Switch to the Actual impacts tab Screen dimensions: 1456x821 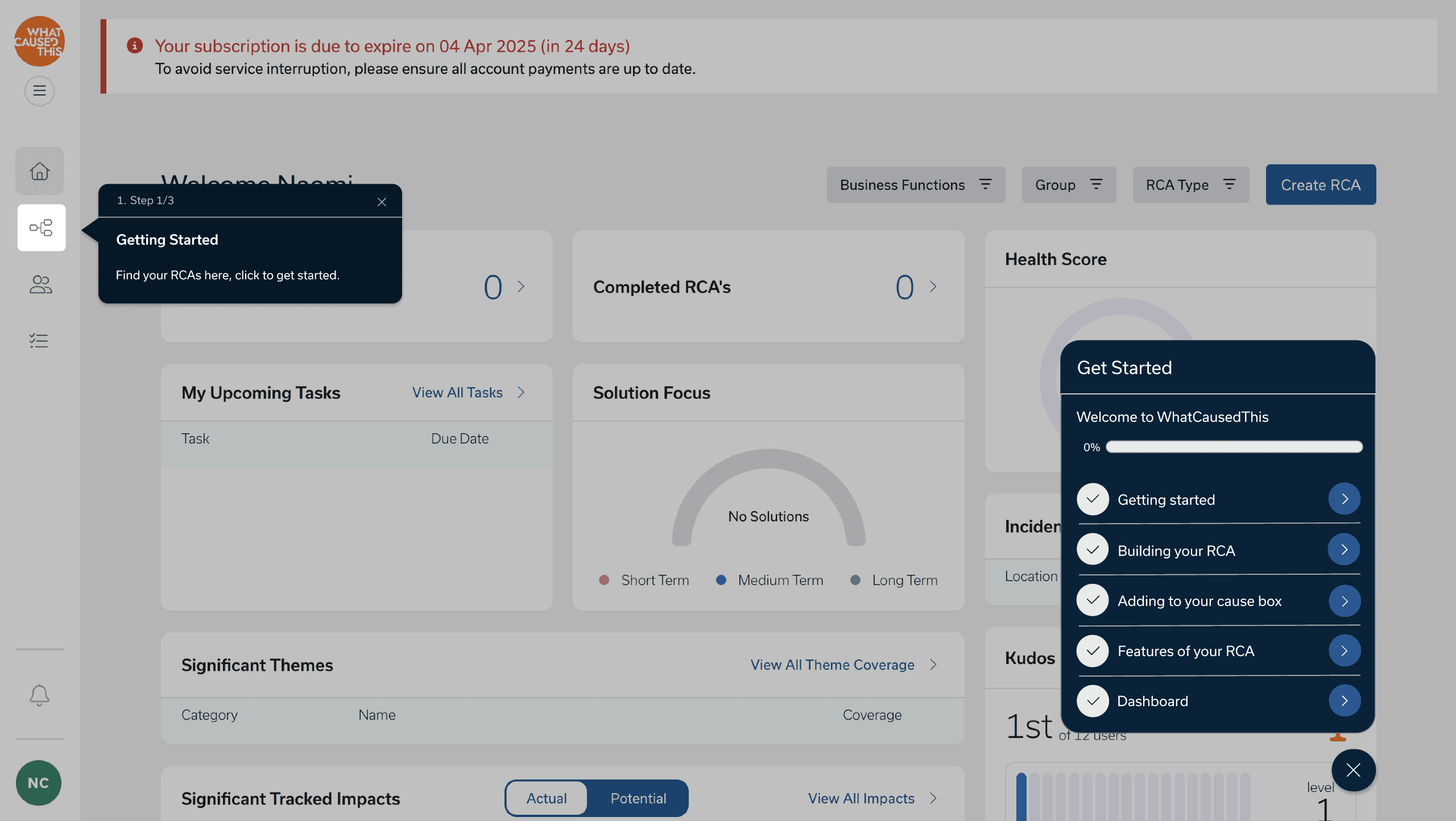tap(546, 798)
